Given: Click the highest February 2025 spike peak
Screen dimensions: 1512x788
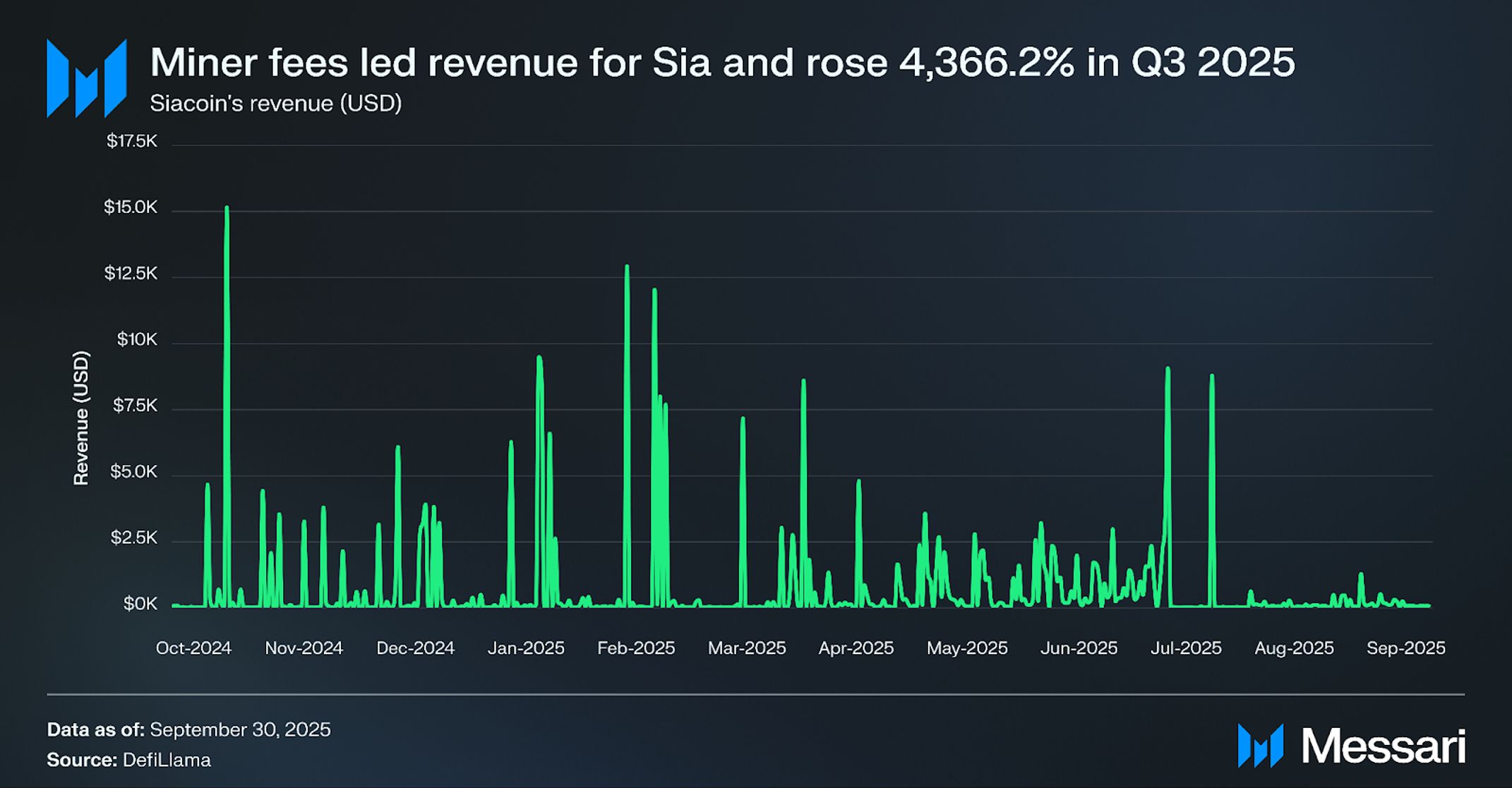Looking at the screenshot, I should (x=627, y=267).
